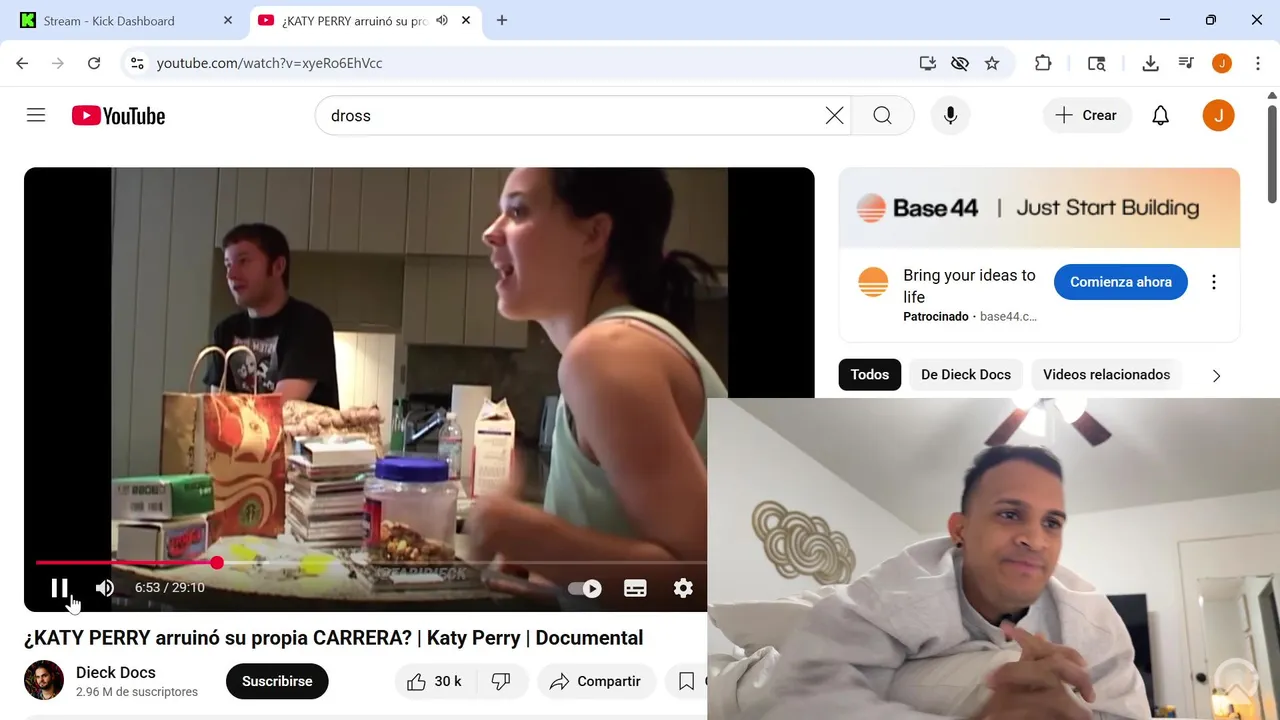Viewport: 1280px width, 720px height.
Task: Open the Dieck Docs channel name link
Action: point(116,672)
